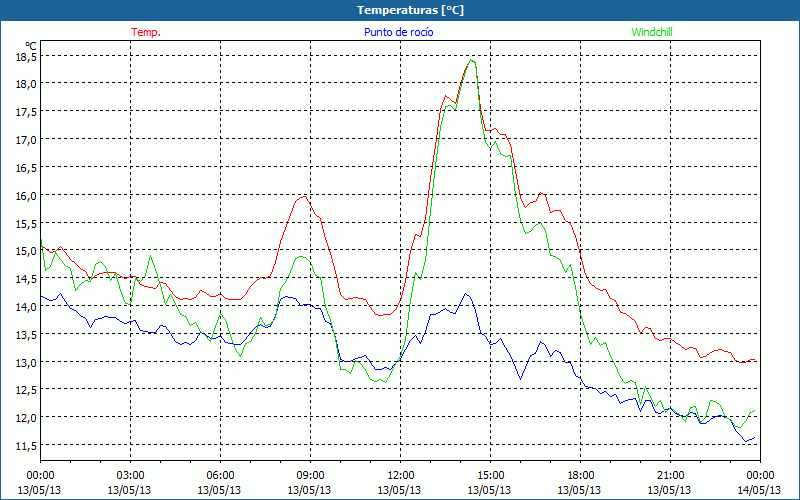
Task: Click the 12,0 y-axis value
Action: [25, 418]
